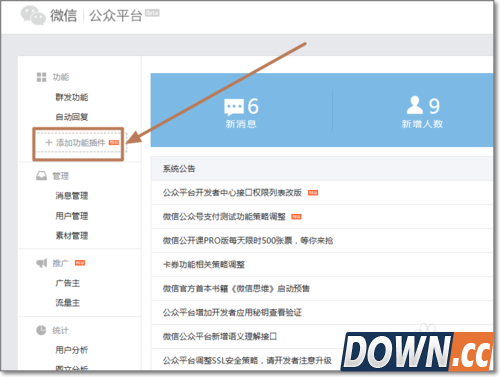This screenshot has height=377, width=500.
Task: Open announcement 公众平台增加开发者应用秘钥查看验证
Action: 232,313
